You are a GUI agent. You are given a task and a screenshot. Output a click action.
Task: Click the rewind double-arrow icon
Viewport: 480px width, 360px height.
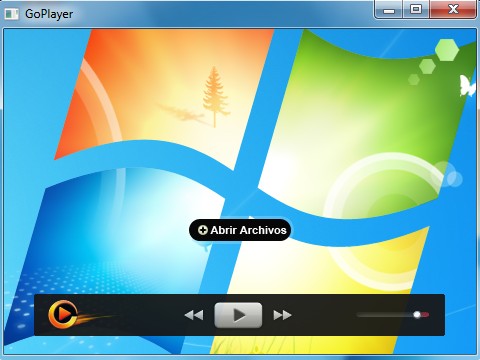[194, 315]
